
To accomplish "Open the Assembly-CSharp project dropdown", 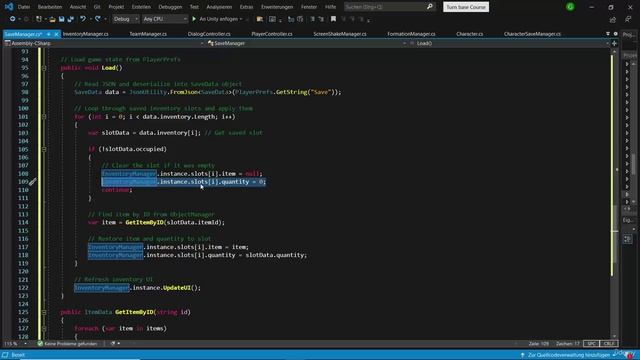I will 104,43.
